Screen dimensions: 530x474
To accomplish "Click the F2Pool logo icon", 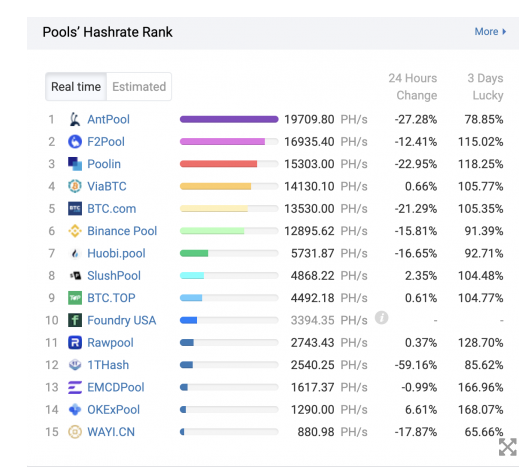I will pyautogui.click(x=75, y=142).
